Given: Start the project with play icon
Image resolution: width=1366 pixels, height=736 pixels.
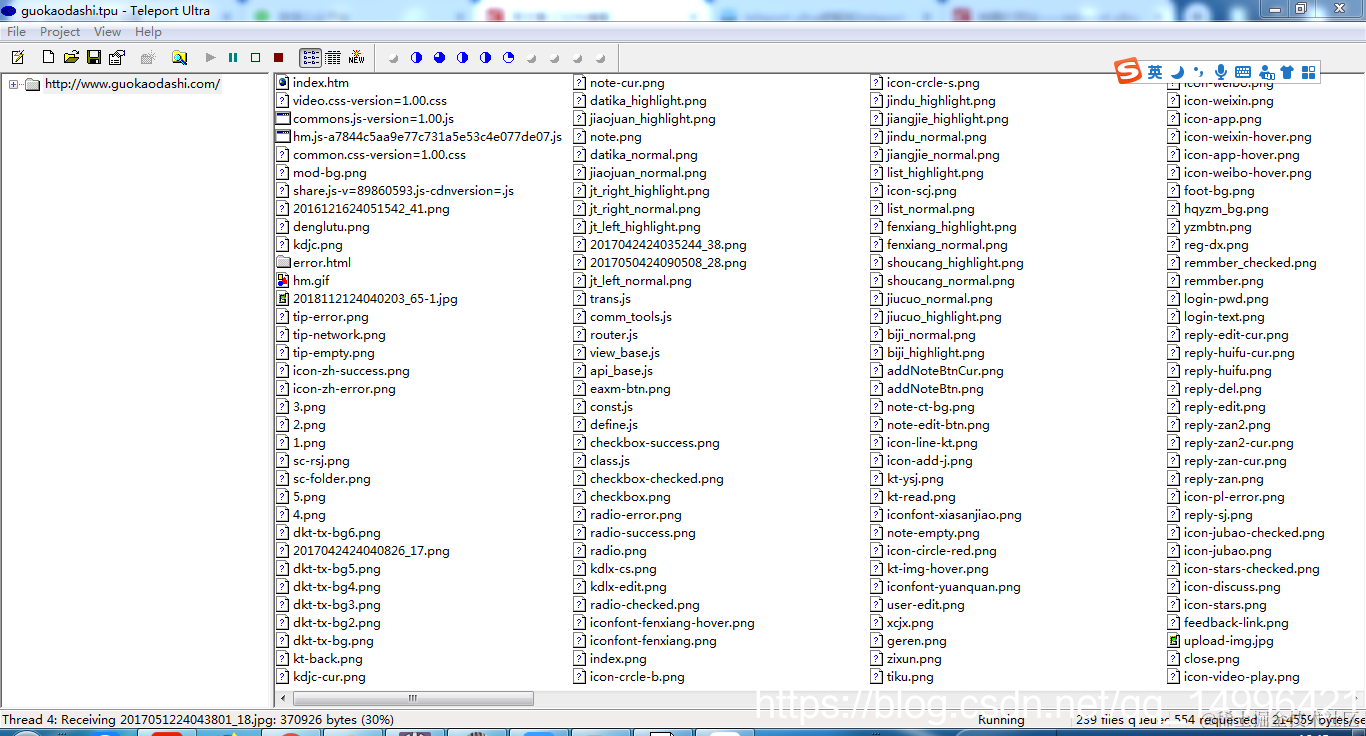Looking at the screenshot, I should tap(210, 58).
